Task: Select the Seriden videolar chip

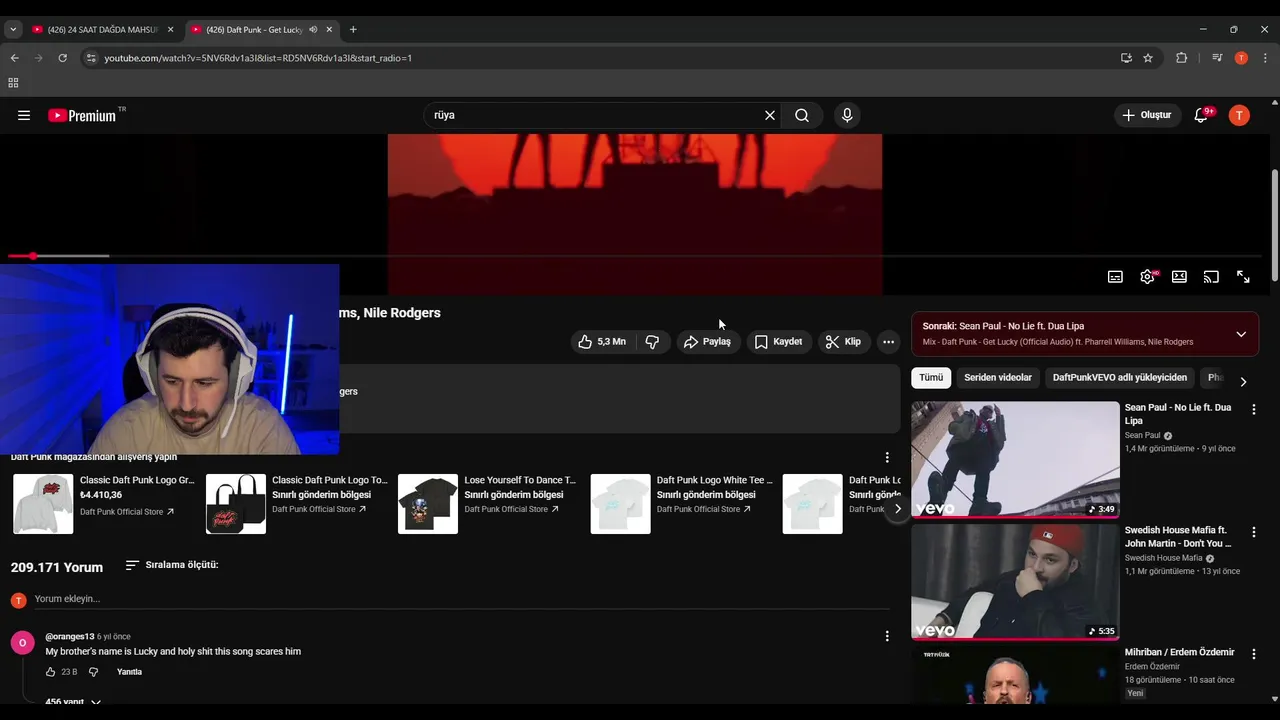Action: coord(998,378)
